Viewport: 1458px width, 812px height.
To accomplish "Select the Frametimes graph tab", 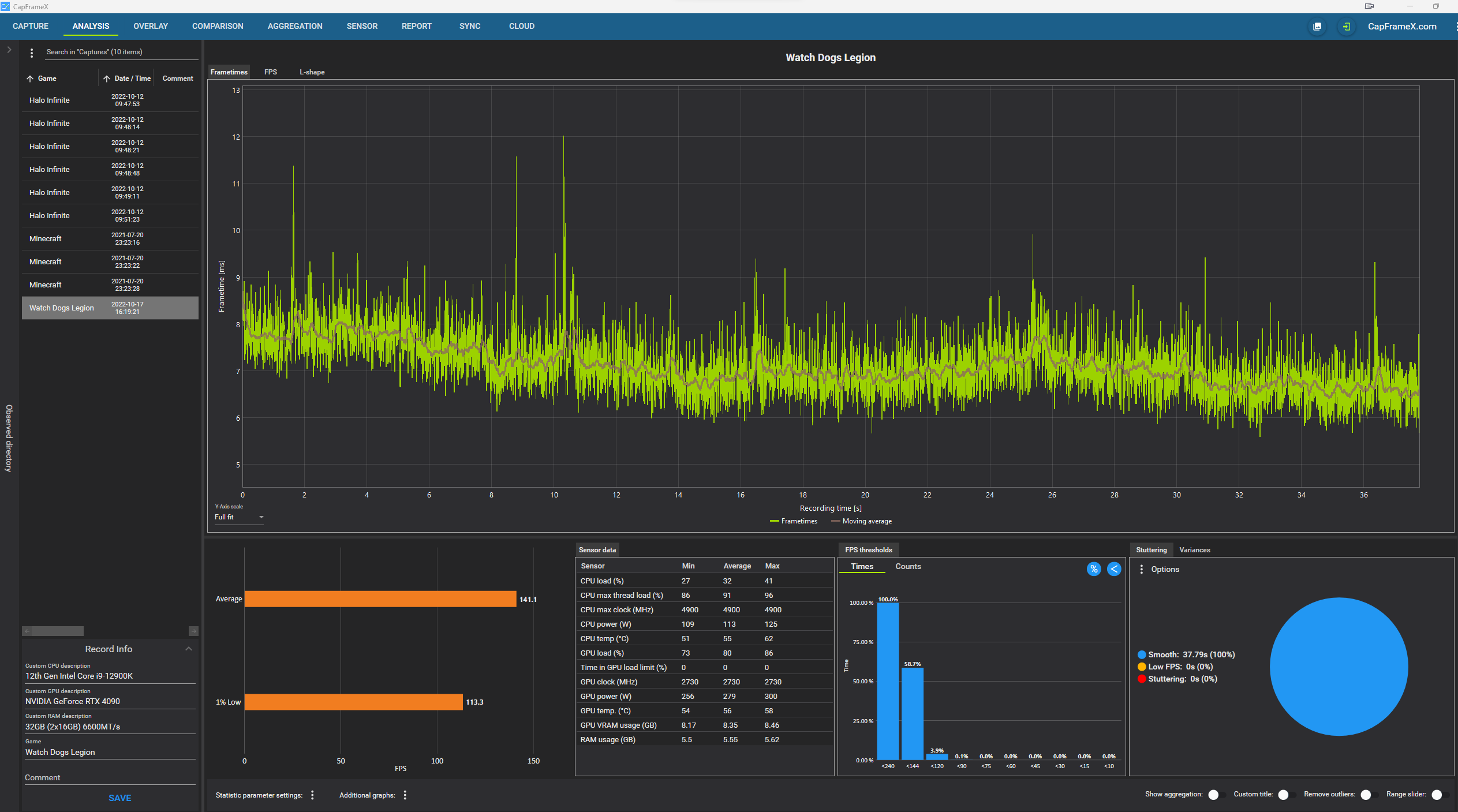I will click(x=229, y=72).
